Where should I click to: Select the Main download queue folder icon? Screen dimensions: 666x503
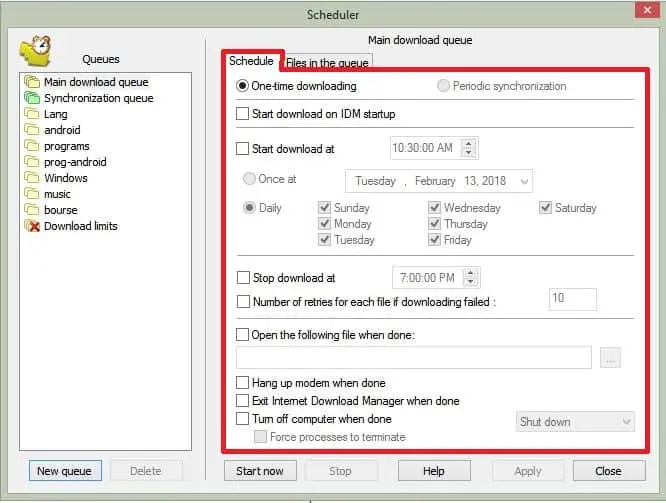click(31, 82)
